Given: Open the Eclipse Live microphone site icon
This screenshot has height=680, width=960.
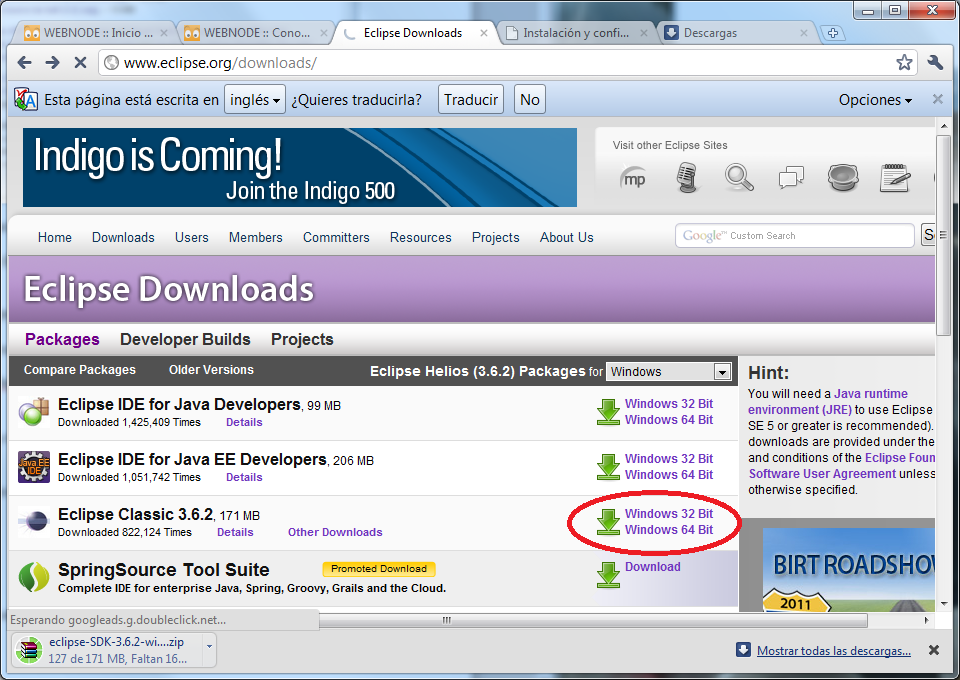Looking at the screenshot, I should click(x=687, y=178).
